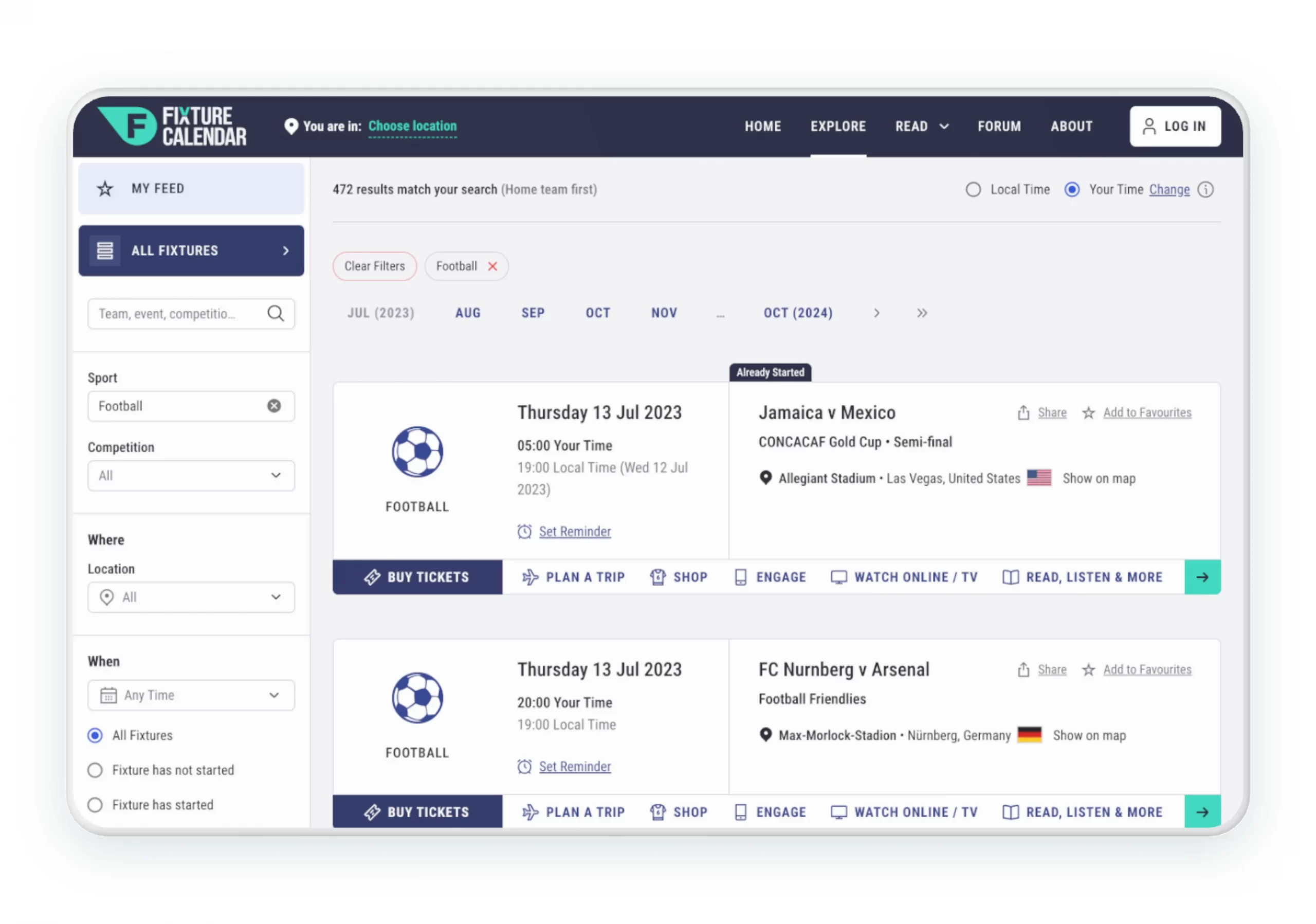The height and width of the screenshot is (924, 1316).
Task: Click Set Reminder for Jamaica v Mexico
Action: click(575, 531)
